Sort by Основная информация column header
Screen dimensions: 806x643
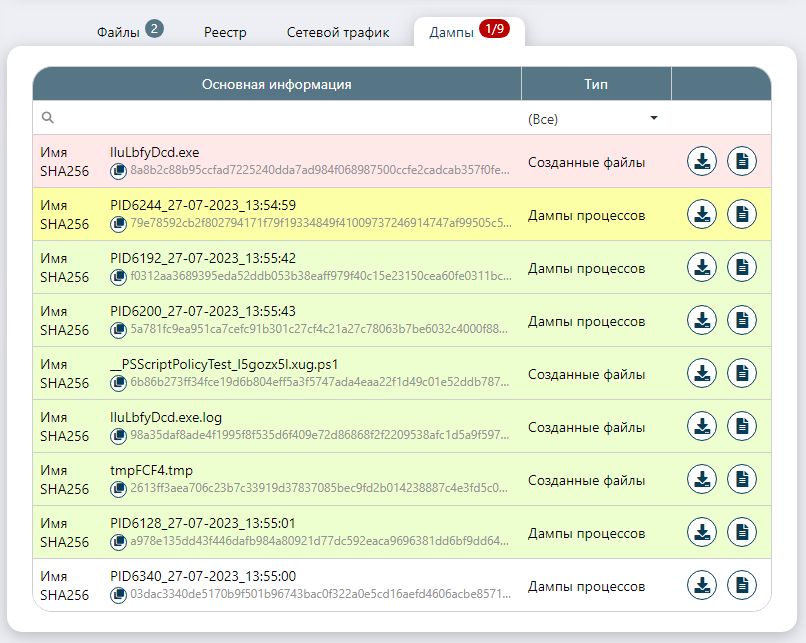click(276, 85)
